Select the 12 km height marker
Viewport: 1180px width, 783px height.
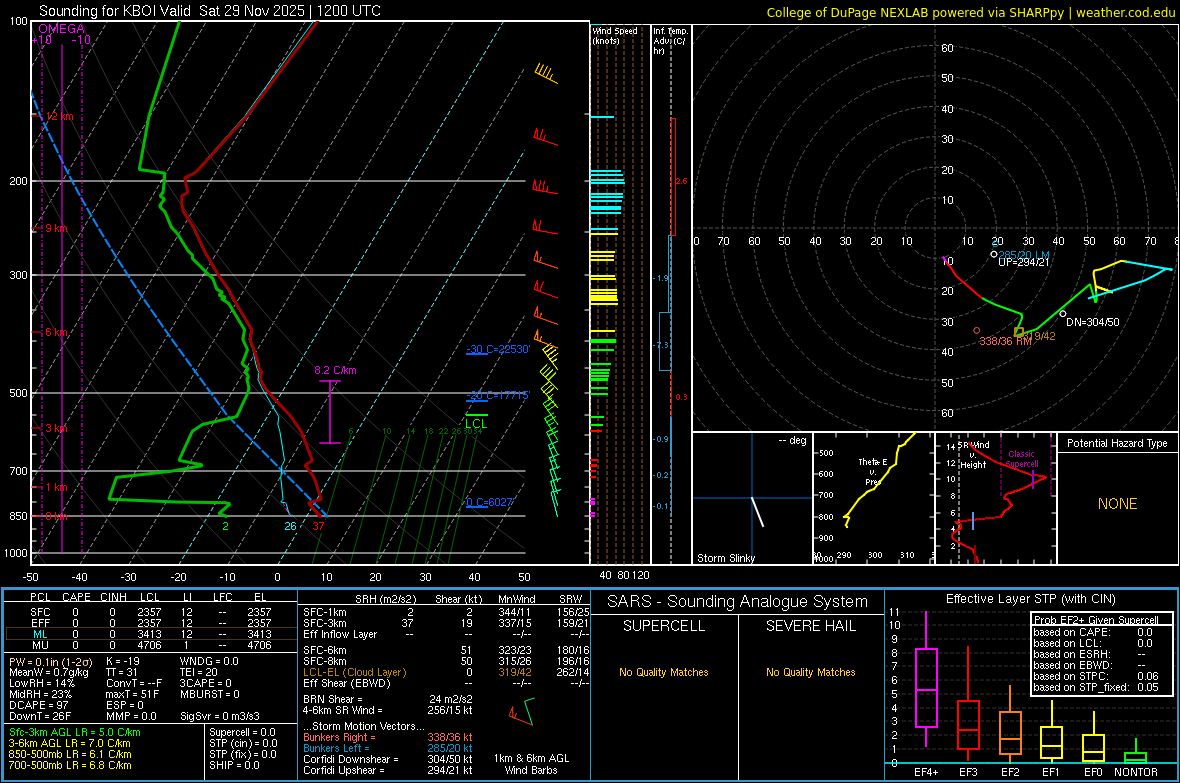click(x=60, y=117)
